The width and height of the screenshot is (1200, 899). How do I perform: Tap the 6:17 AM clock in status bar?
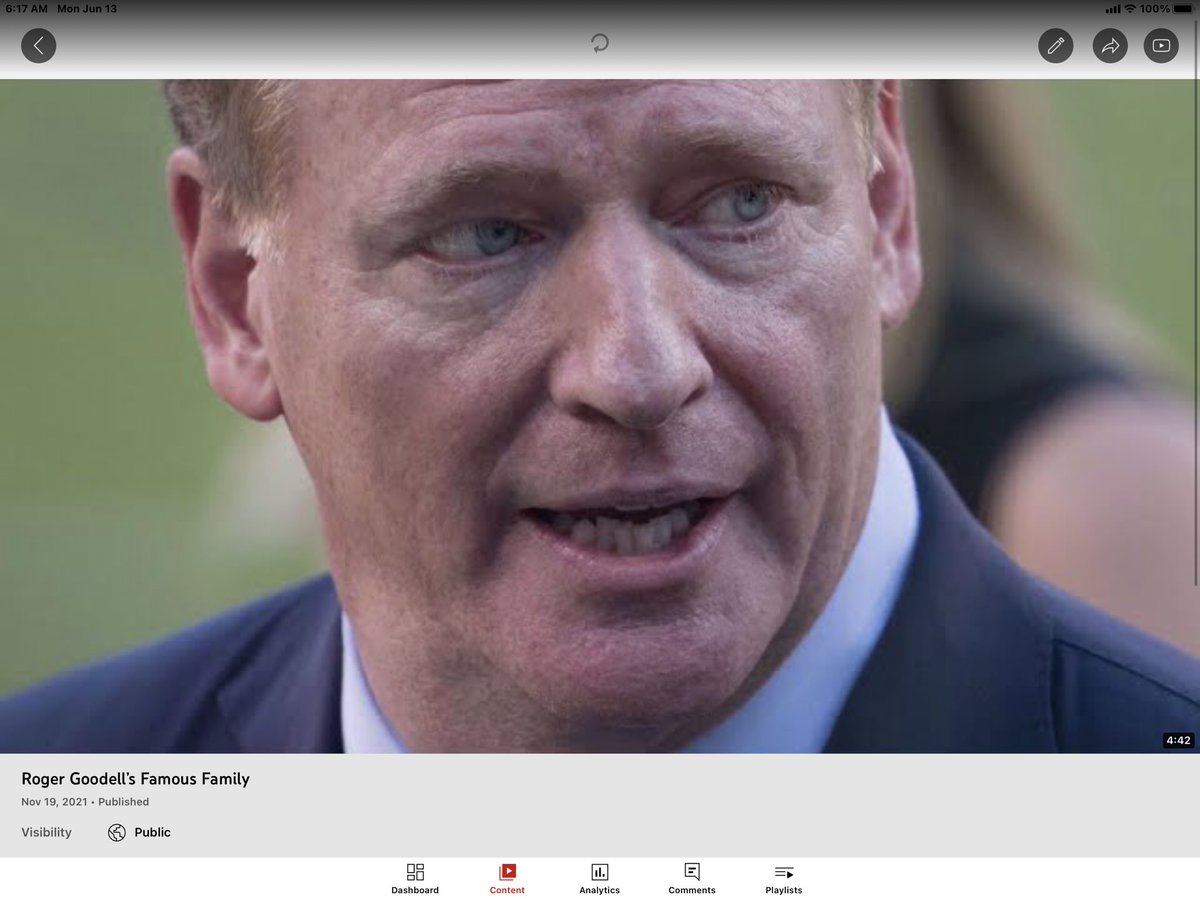coord(25,9)
